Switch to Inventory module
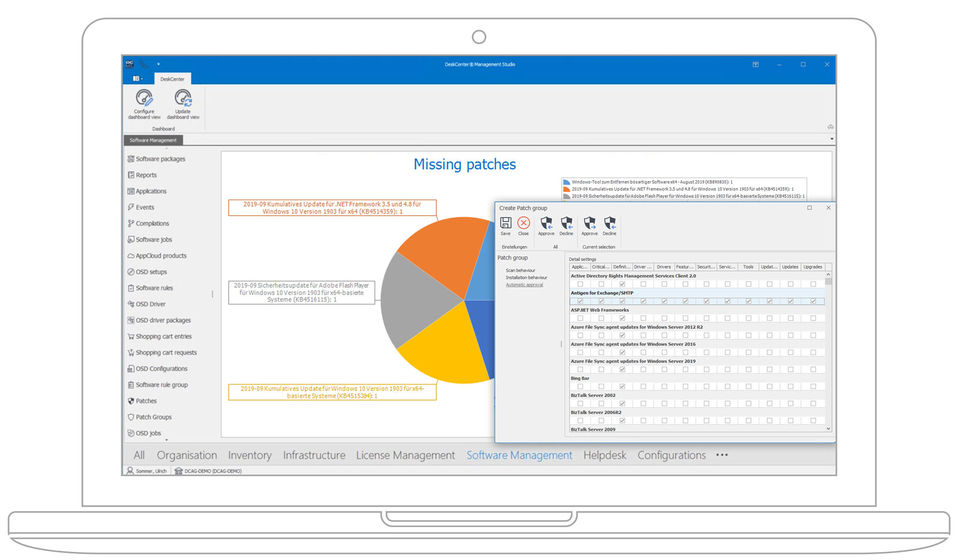 (x=250, y=455)
